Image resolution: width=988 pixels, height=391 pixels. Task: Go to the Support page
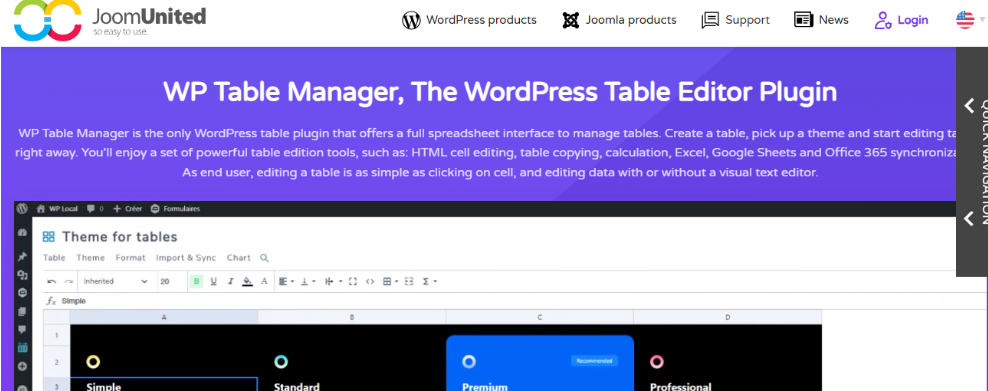pyautogui.click(x=735, y=20)
